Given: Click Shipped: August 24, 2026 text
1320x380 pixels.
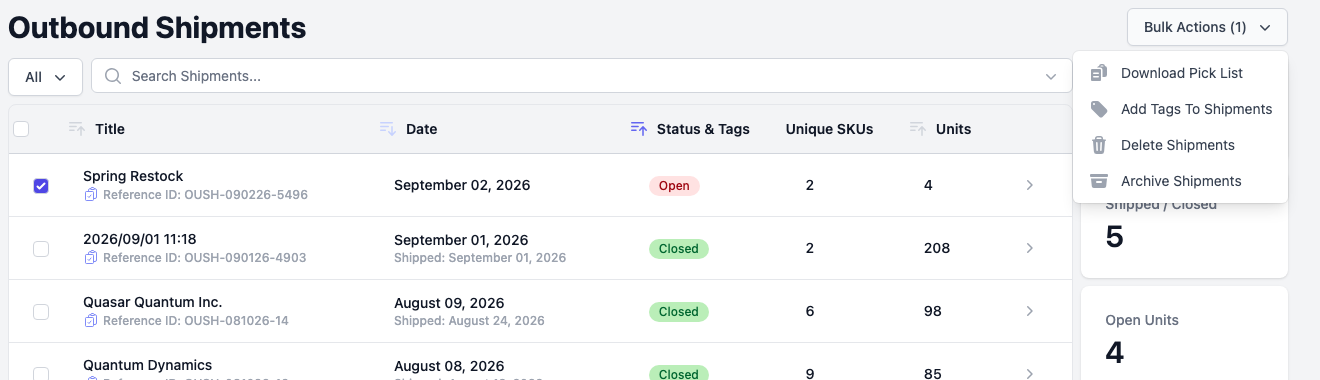Looking at the screenshot, I should click(x=469, y=321).
